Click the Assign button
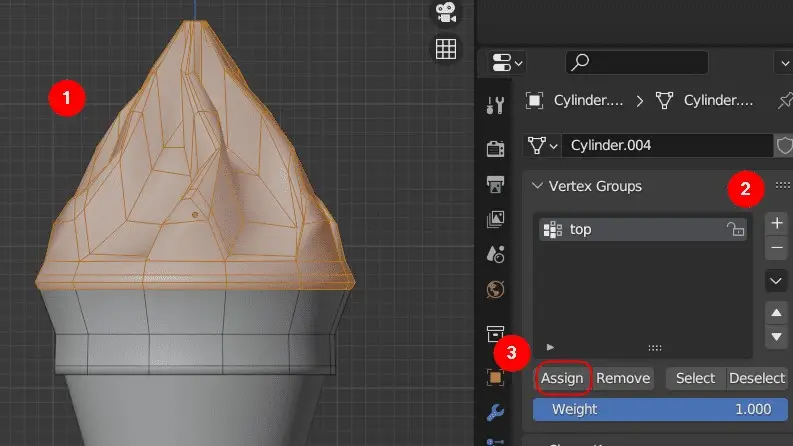This screenshot has width=793, height=446. pos(562,378)
